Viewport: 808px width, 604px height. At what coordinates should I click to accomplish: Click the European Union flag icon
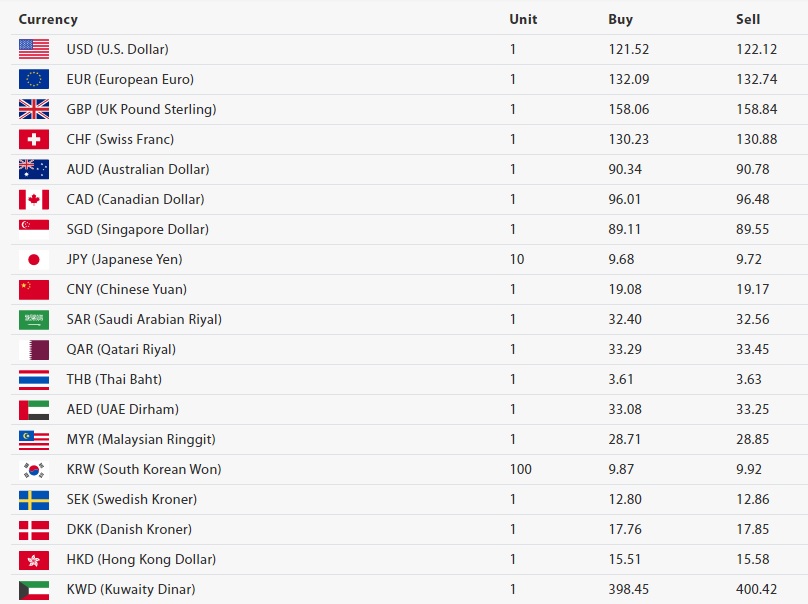tap(33, 79)
